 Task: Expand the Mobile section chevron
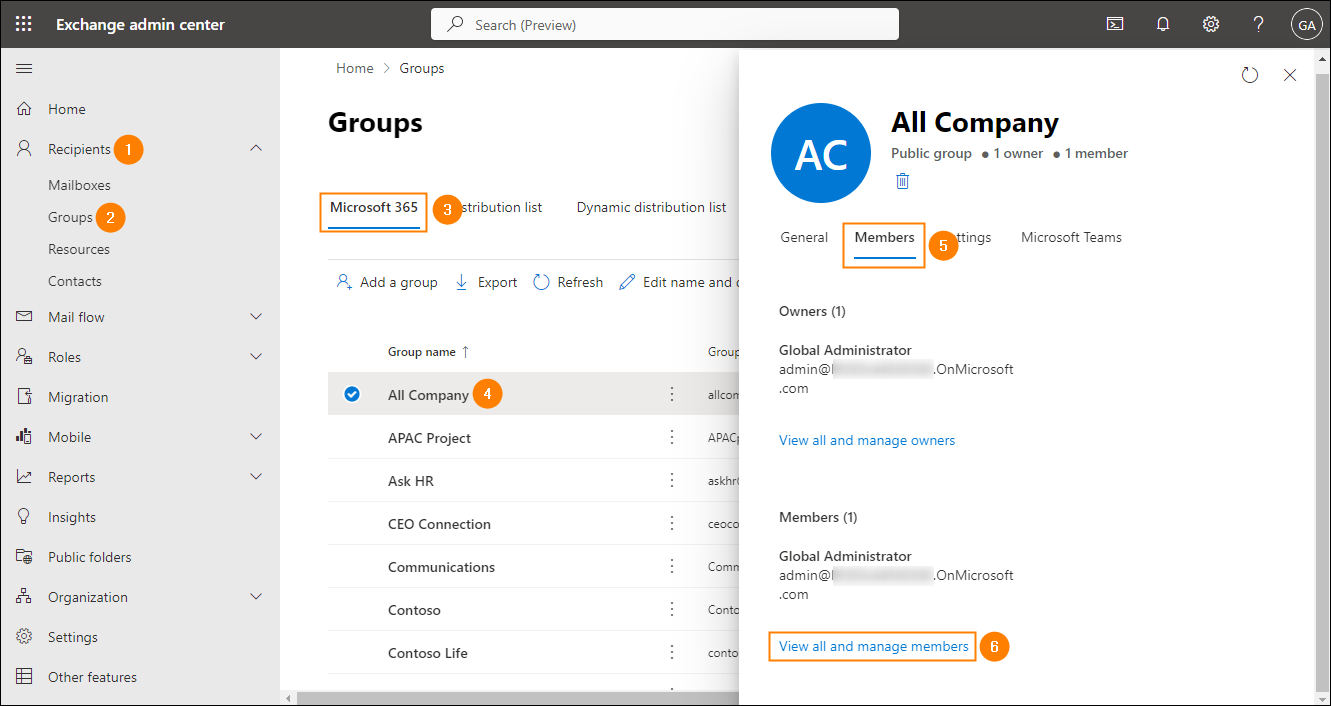(256, 436)
